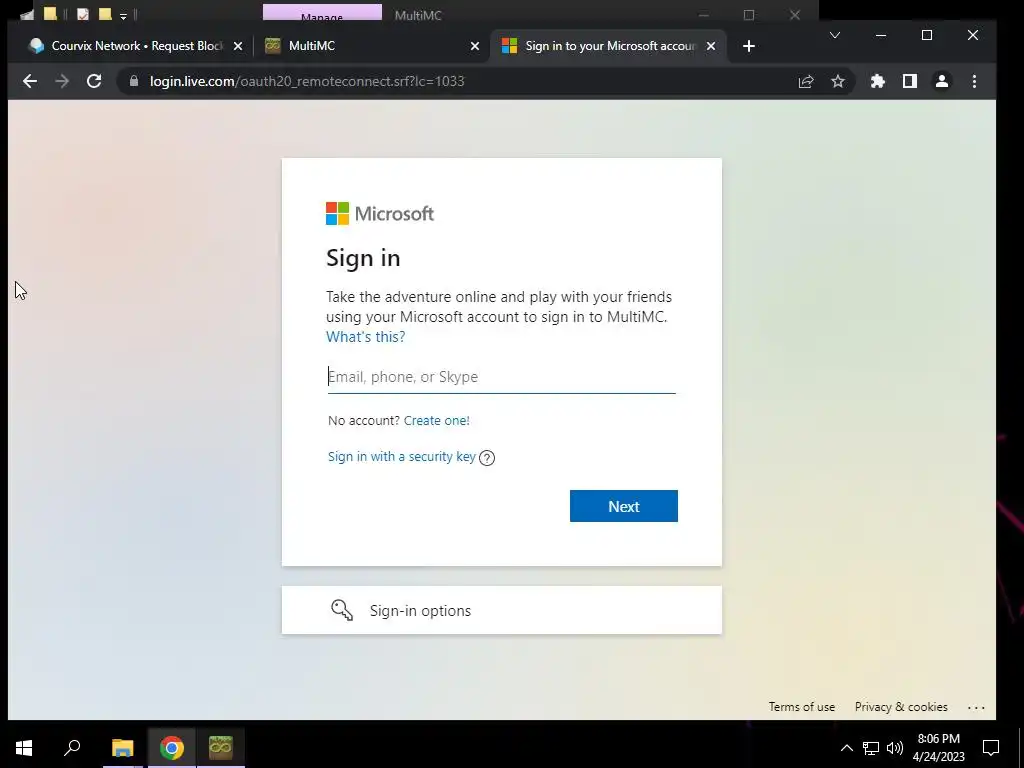The image size is (1024, 768).
Task: Minimize the Chrome window
Action: 880,35
